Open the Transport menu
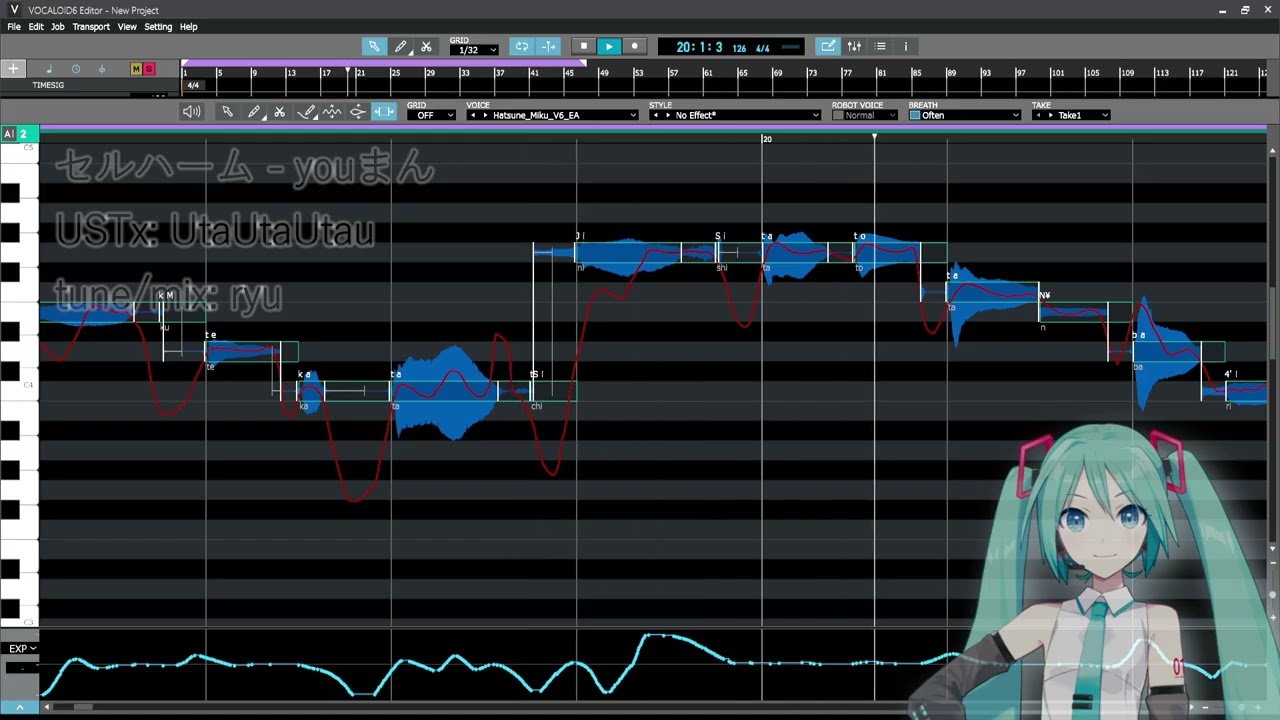Screen dimensions: 1280x720 pos(91,27)
